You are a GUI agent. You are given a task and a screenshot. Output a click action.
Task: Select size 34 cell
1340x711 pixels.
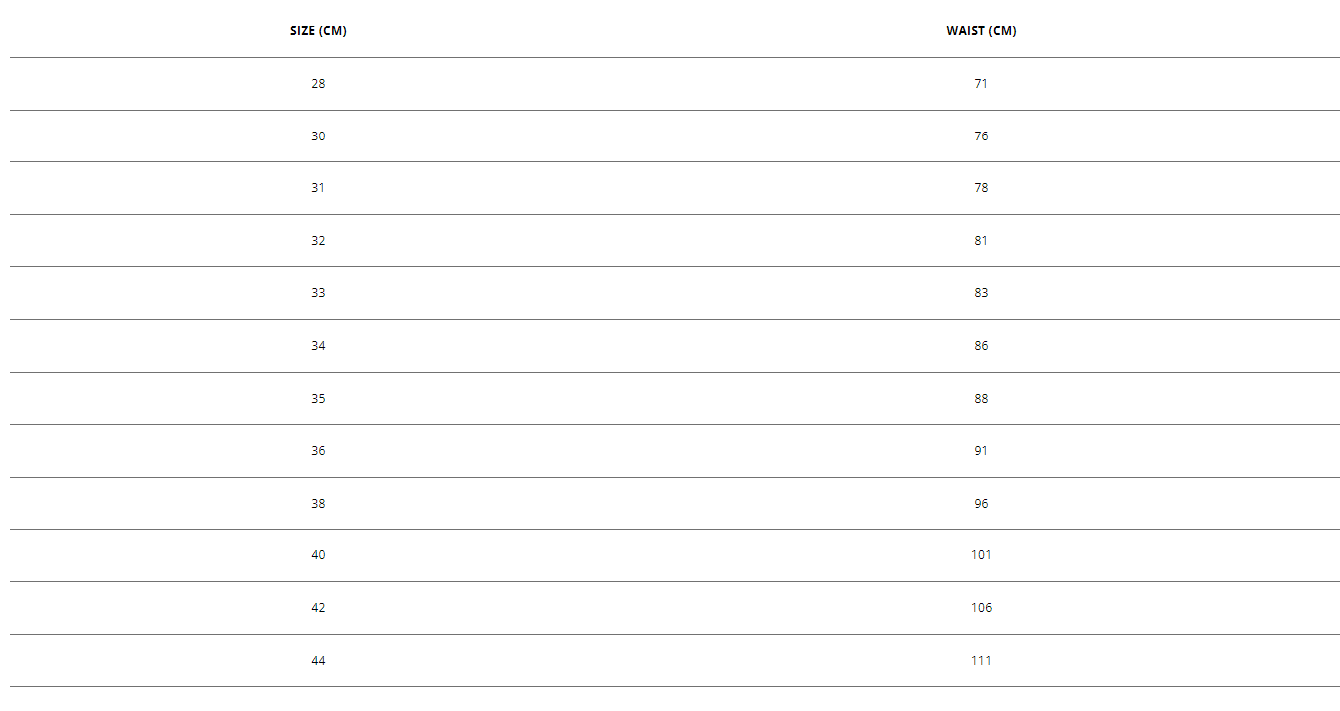(x=318, y=346)
